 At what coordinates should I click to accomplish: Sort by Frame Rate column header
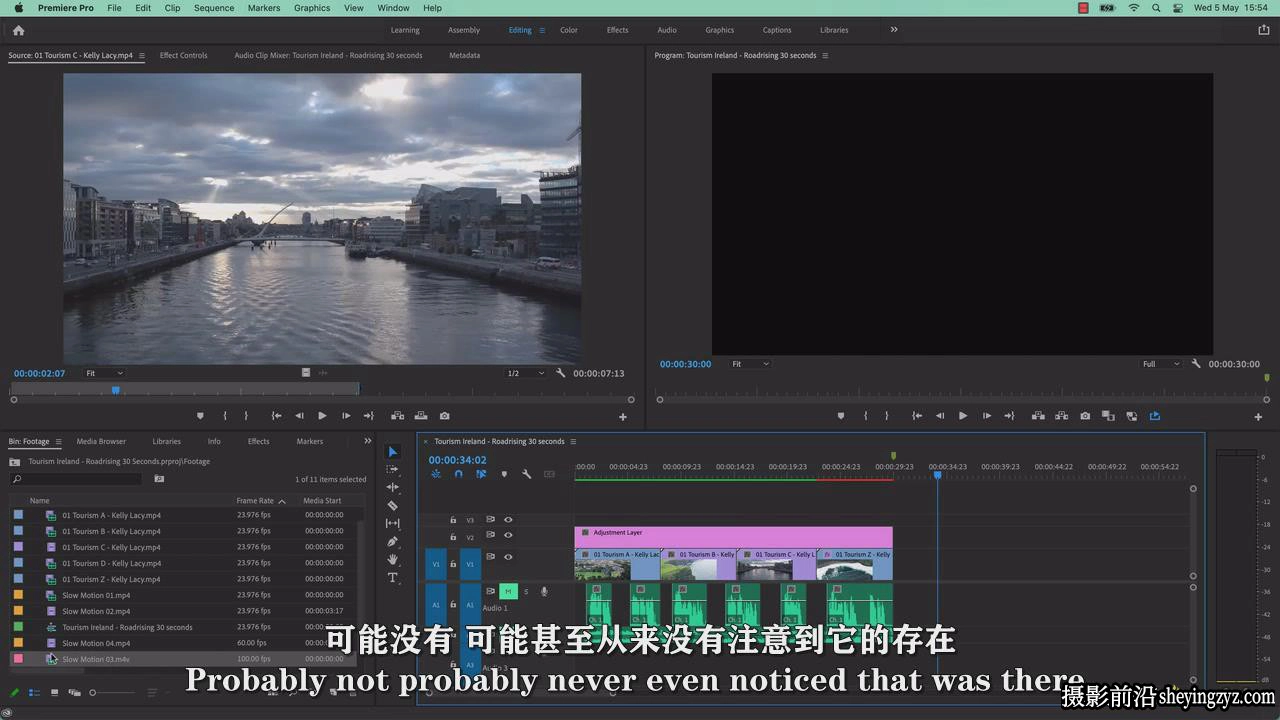[255, 501]
